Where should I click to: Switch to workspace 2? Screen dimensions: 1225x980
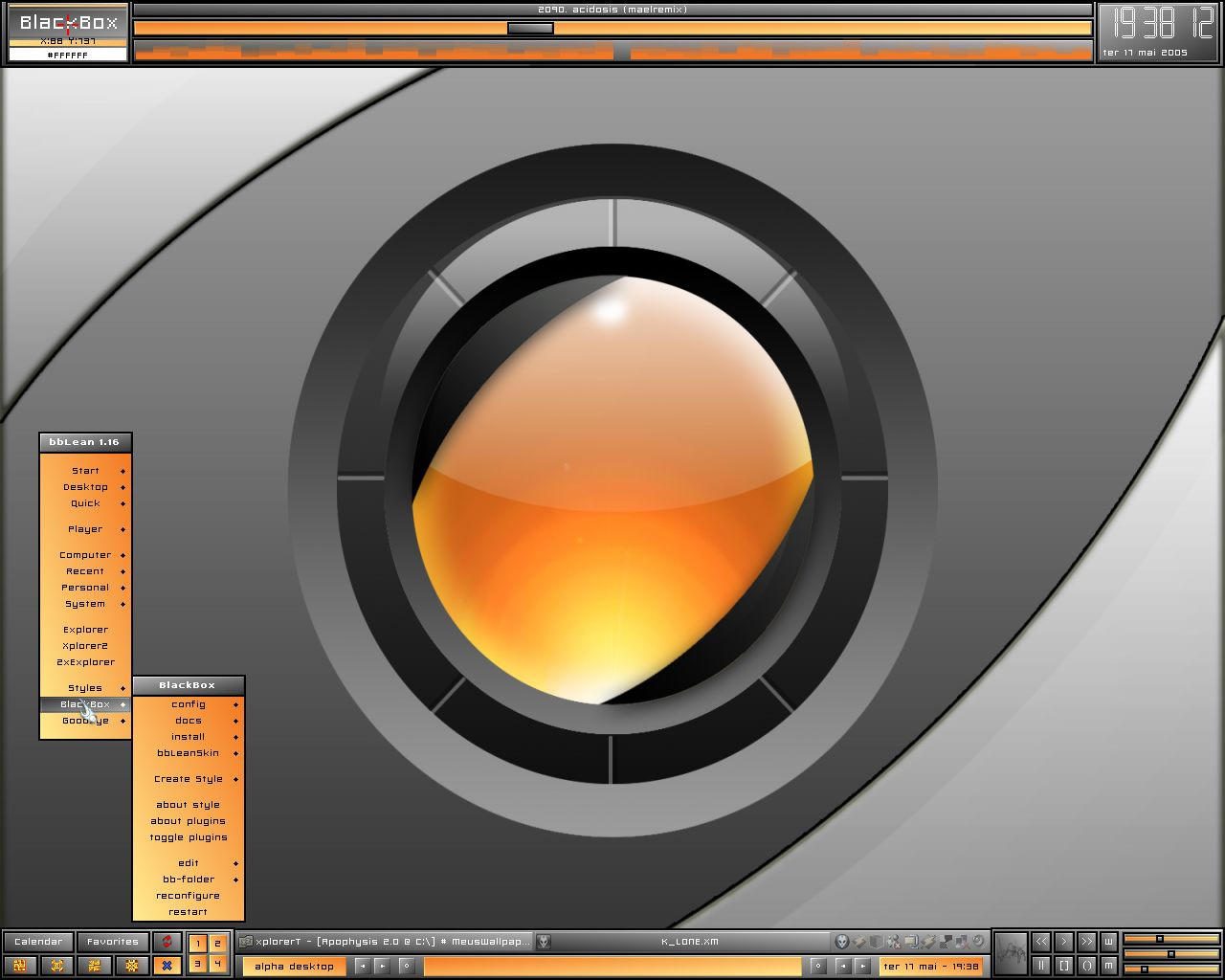217,944
